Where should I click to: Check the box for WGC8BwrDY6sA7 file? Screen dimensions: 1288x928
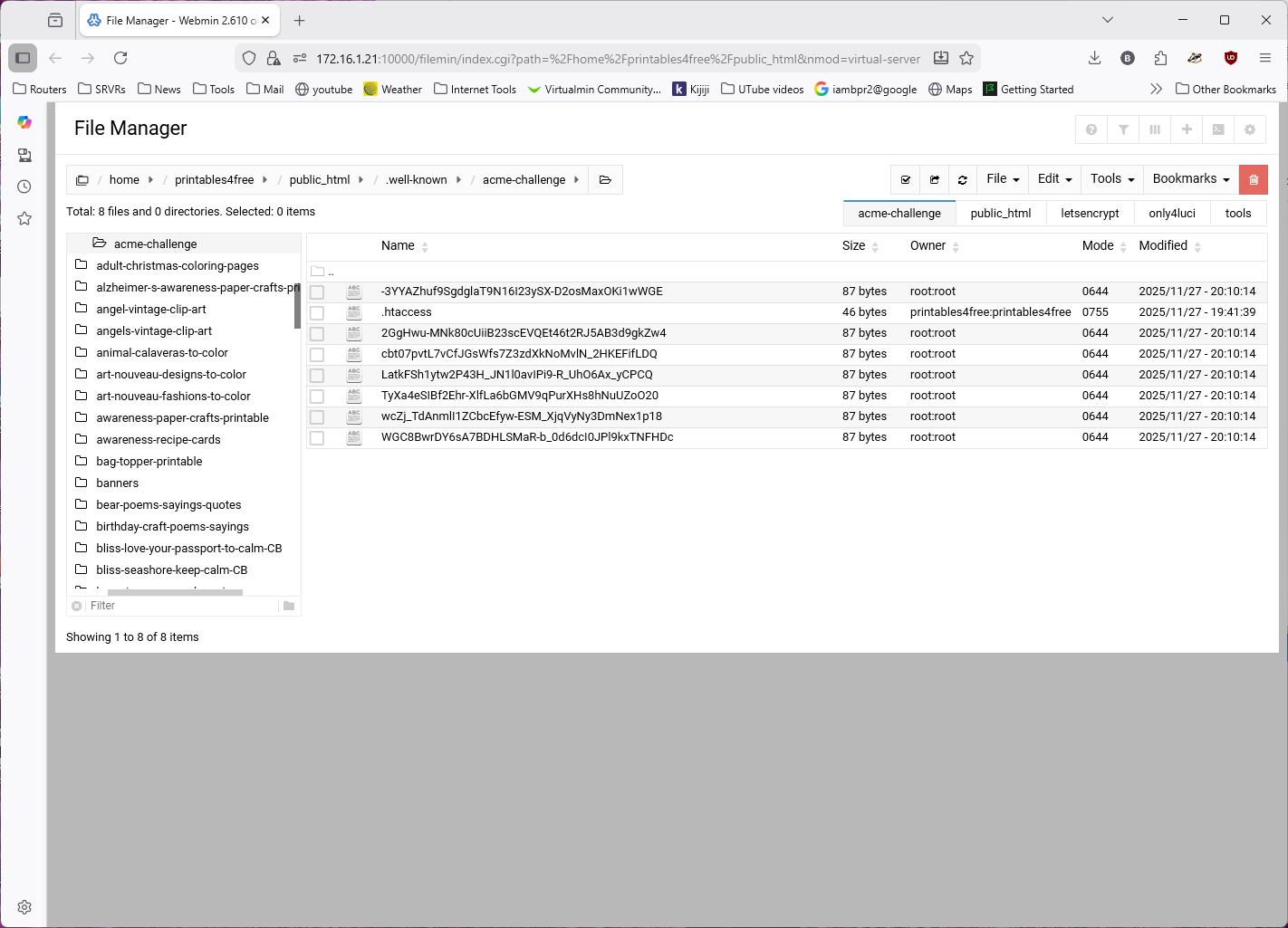(x=317, y=438)
